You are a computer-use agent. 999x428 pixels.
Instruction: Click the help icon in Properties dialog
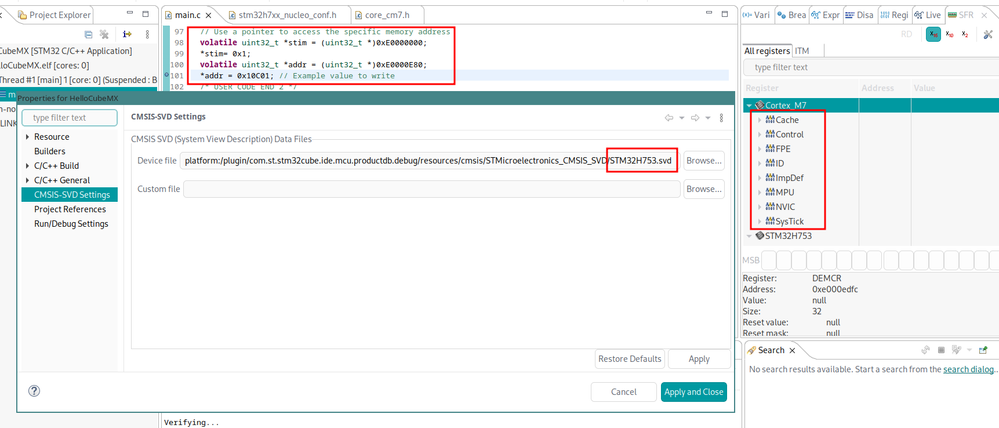click(x=34, y=391)
